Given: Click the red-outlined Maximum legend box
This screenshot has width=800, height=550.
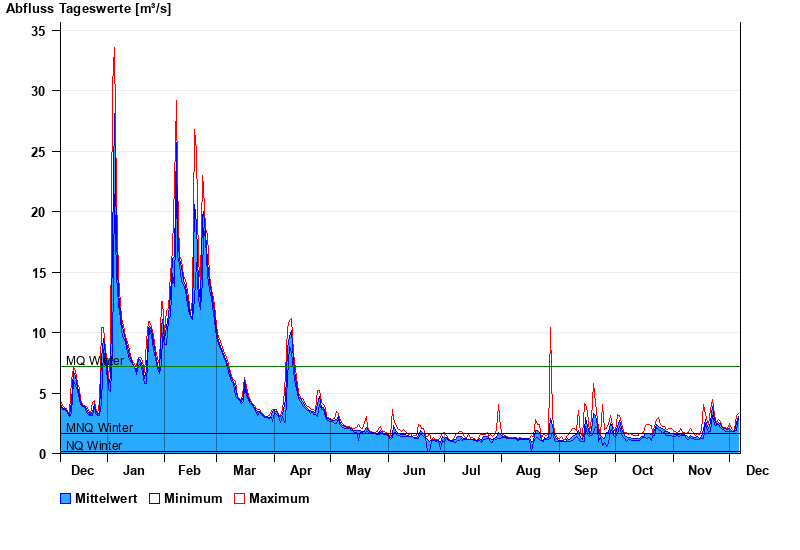Looking at the screenshot, I should click(239, 498).
